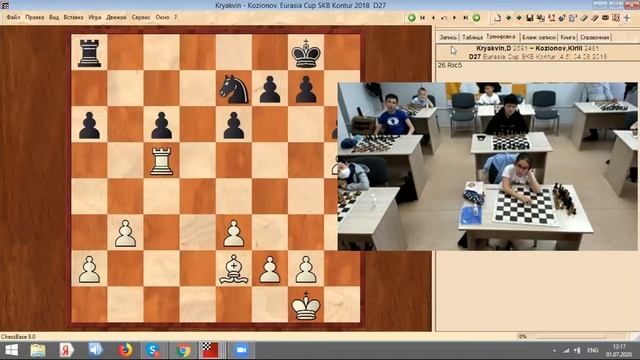This screenshot has height=360, width=640.
Task: Click the right green circle next-game button
Action: pos(476,18)
